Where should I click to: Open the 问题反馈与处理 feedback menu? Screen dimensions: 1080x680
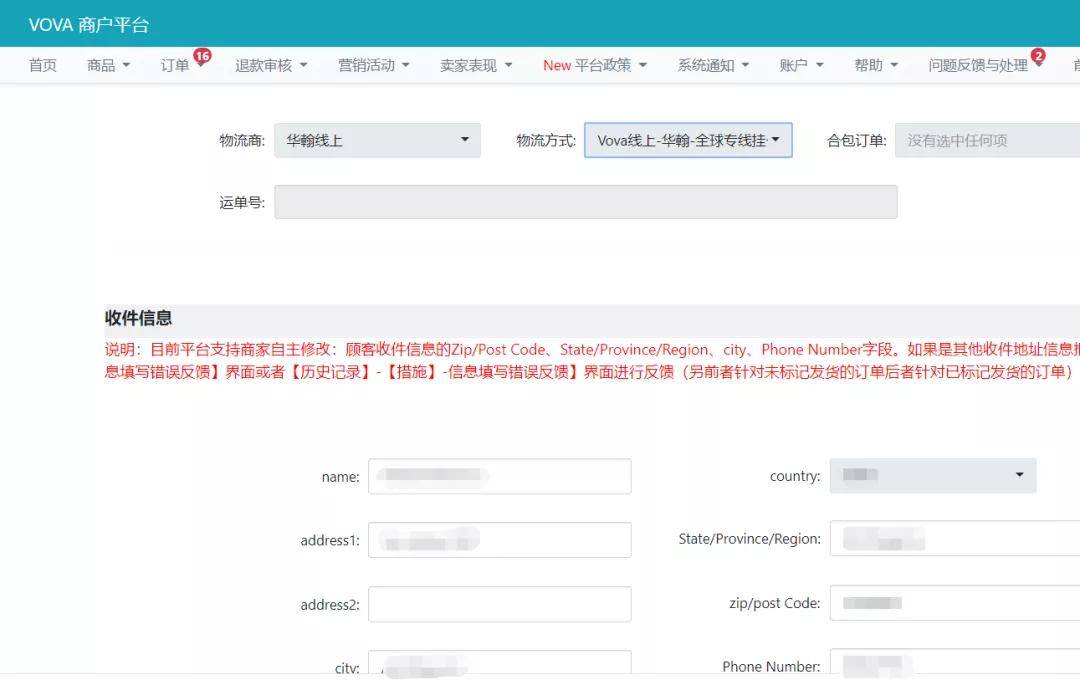pyautogui.click(x=984, y=65)
